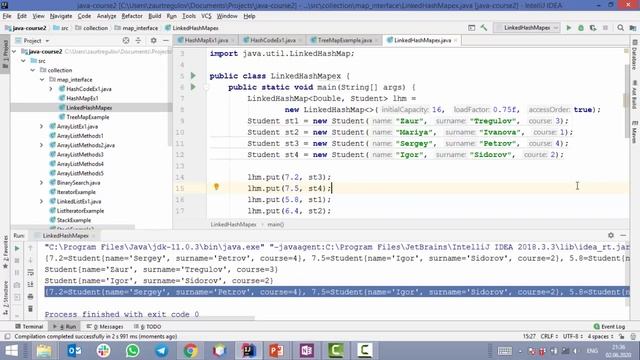Click the layout icon left of the hammer
Image resolution: width=640 pixels, height=360 pixels.
pyautogui.click(x=471, y=28)
